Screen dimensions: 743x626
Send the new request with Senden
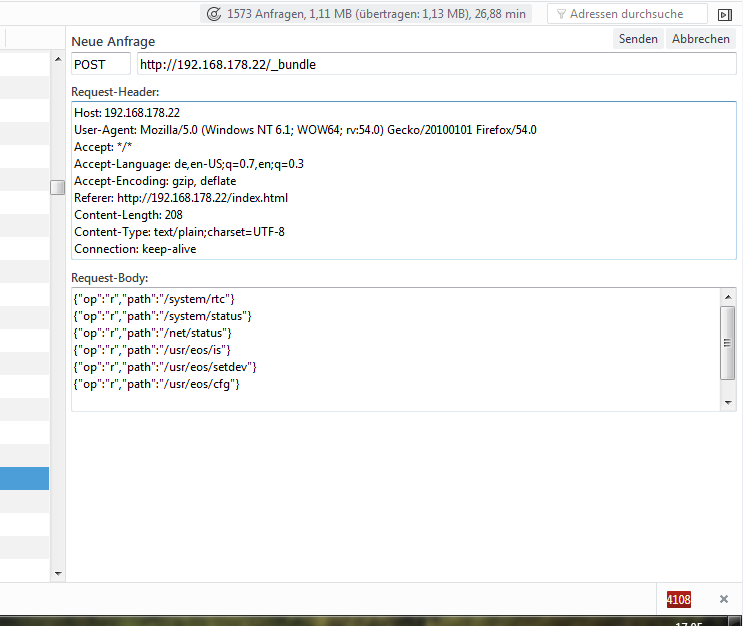638,39
